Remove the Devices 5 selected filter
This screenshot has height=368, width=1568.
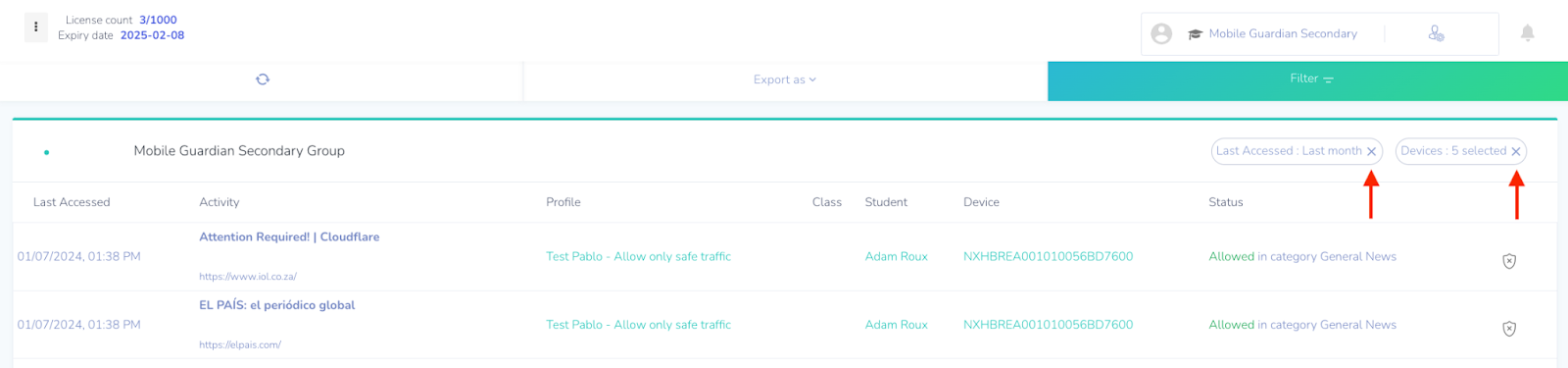click(1516, 151)
